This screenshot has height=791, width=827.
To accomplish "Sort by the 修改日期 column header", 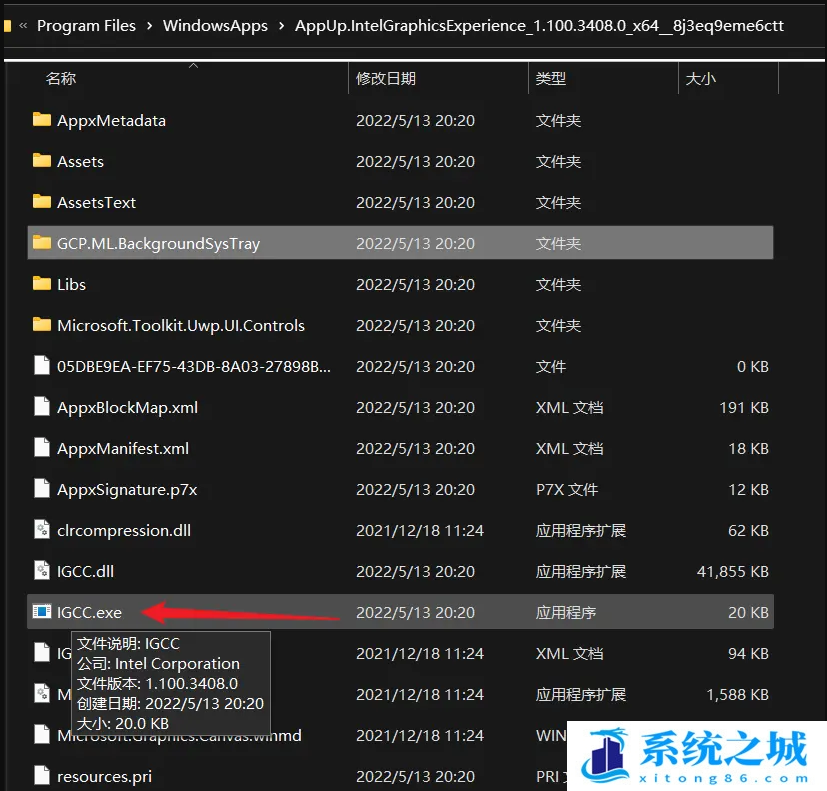I will pyautogui.click(x=386, y=78).
